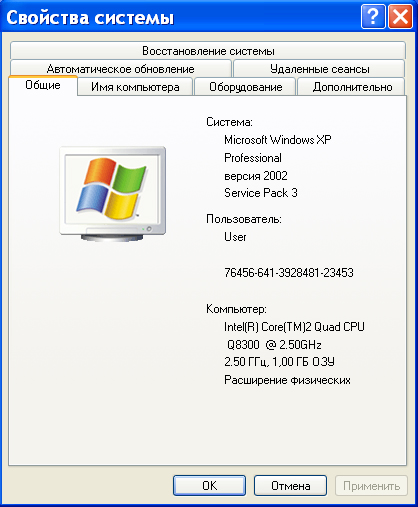Confirm with the OK button
The height and width of the screenshot is (507, 418).
(x=209, y=486)
